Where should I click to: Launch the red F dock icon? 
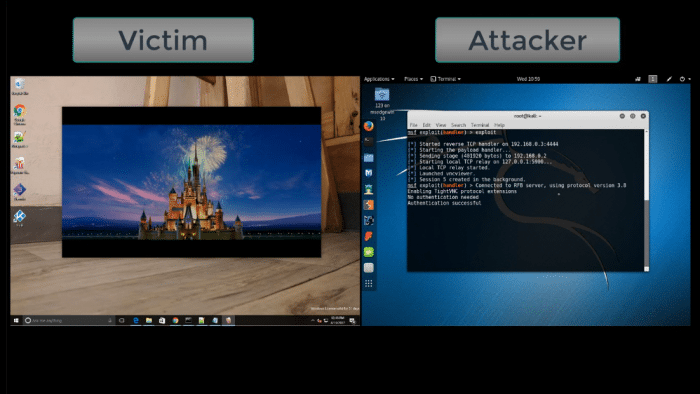click(369, 236)
